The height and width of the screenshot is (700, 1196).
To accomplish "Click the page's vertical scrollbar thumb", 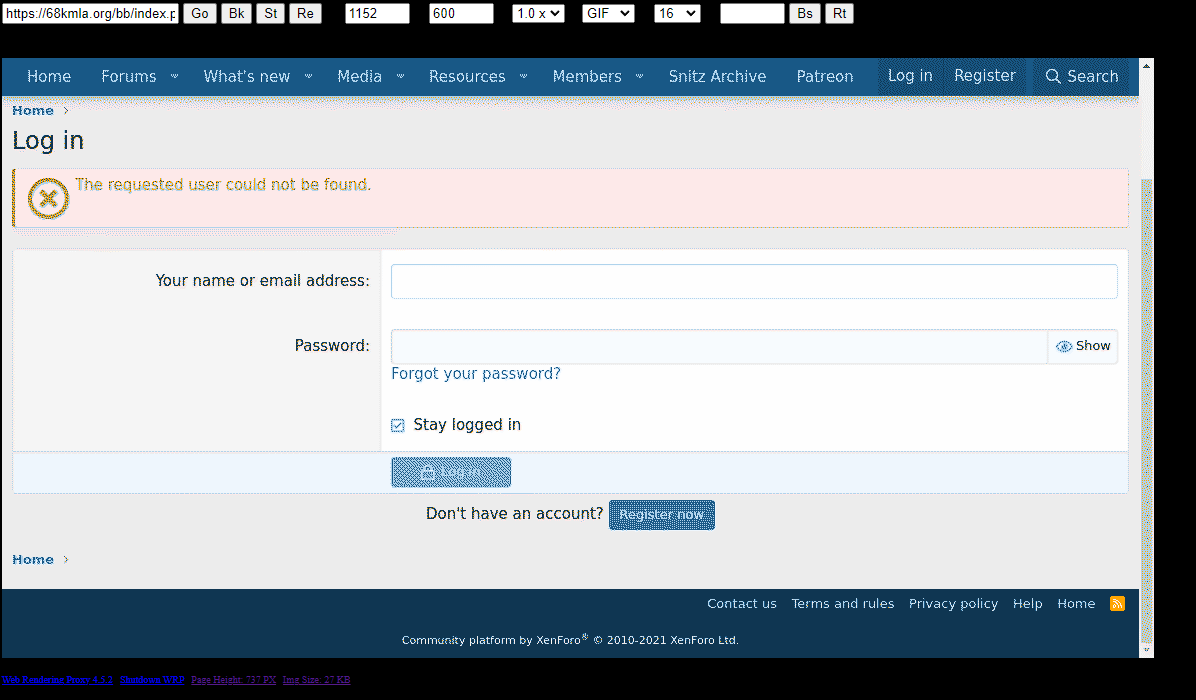I will click(x=1146, y=412).
